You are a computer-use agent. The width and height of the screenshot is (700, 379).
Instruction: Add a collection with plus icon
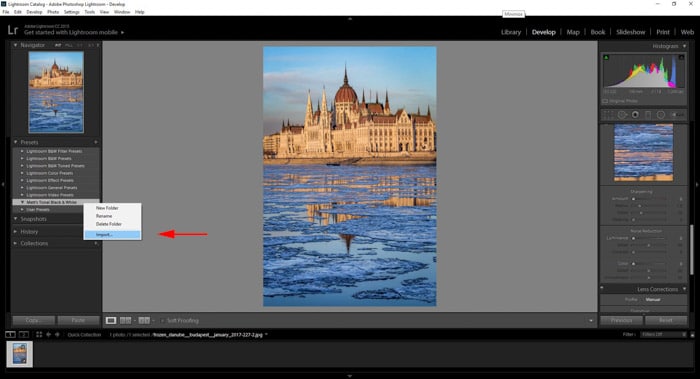point(96,243)
